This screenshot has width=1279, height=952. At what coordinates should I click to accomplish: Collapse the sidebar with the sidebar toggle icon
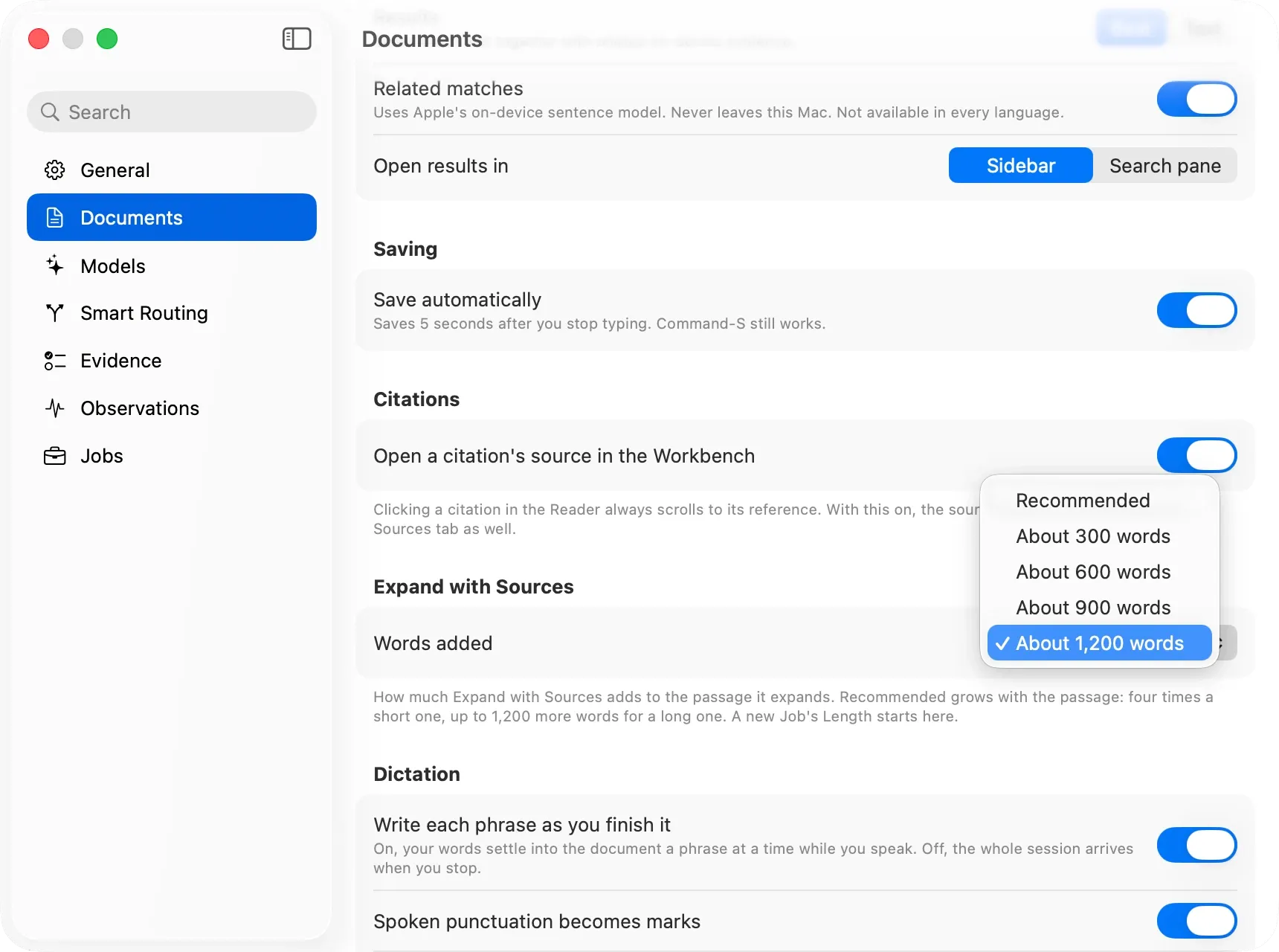297,39
